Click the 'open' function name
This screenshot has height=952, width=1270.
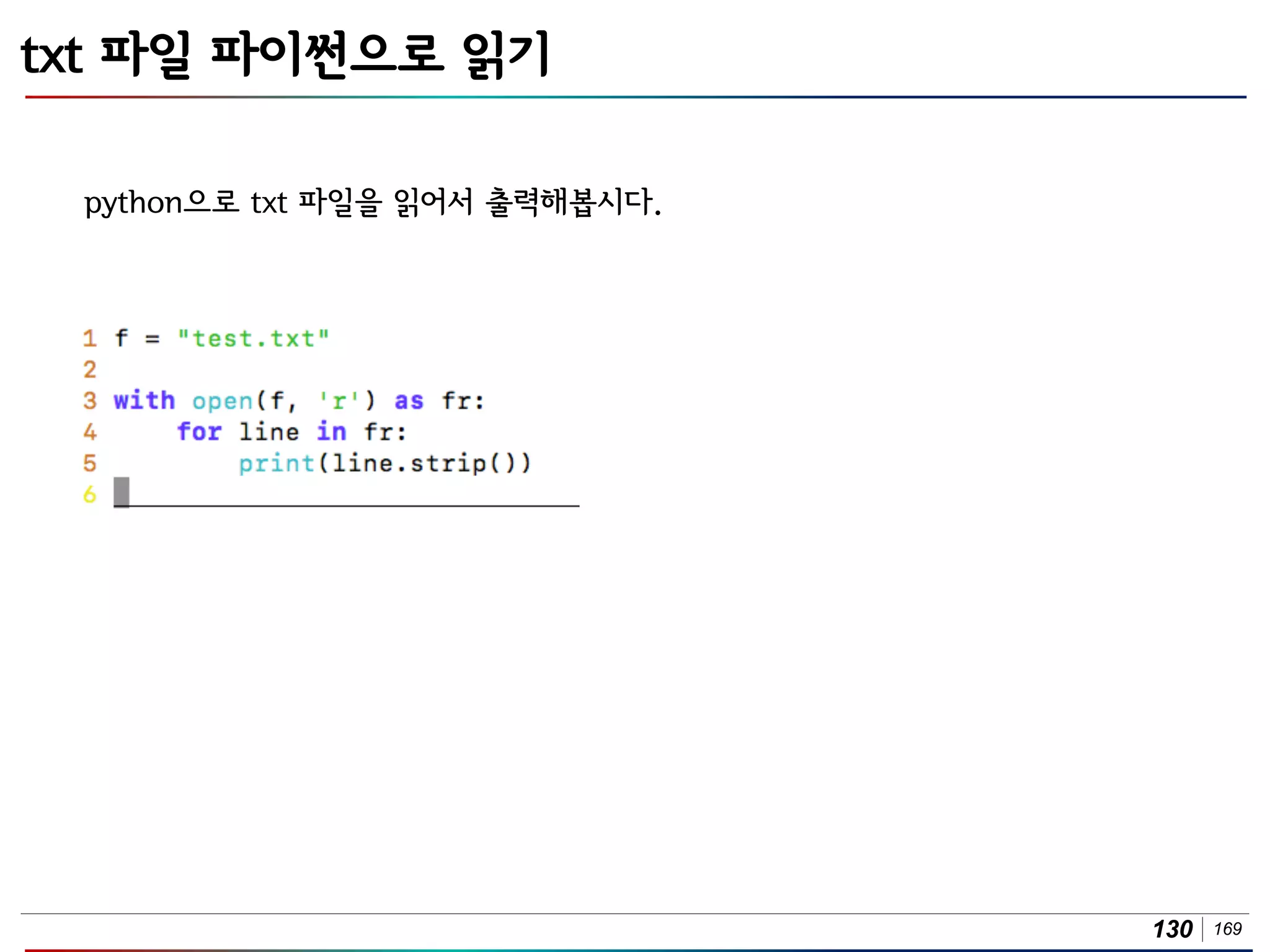click(x=223, y=402)
